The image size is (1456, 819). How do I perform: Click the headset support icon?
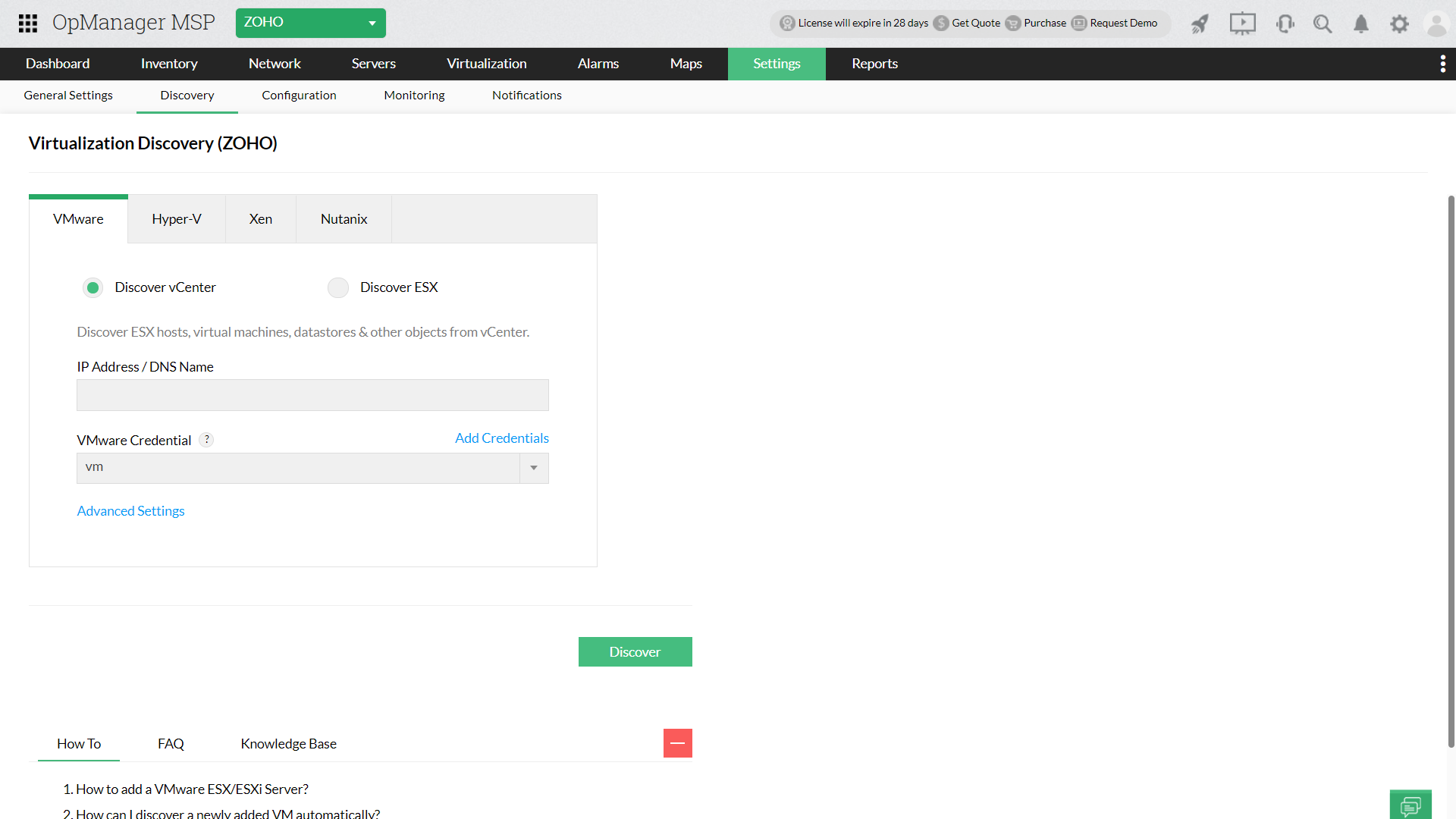1285,24
